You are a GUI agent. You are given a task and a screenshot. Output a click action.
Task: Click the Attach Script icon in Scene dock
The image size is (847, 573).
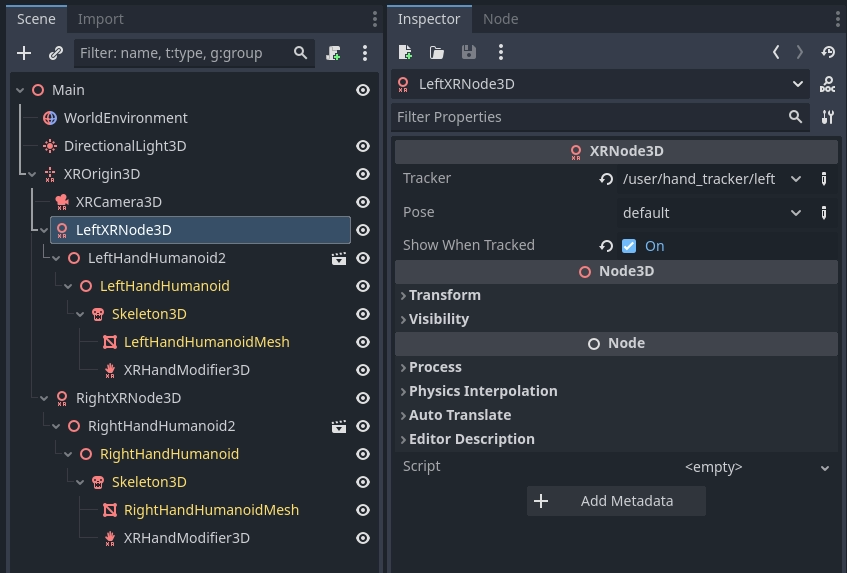[334, 53]
